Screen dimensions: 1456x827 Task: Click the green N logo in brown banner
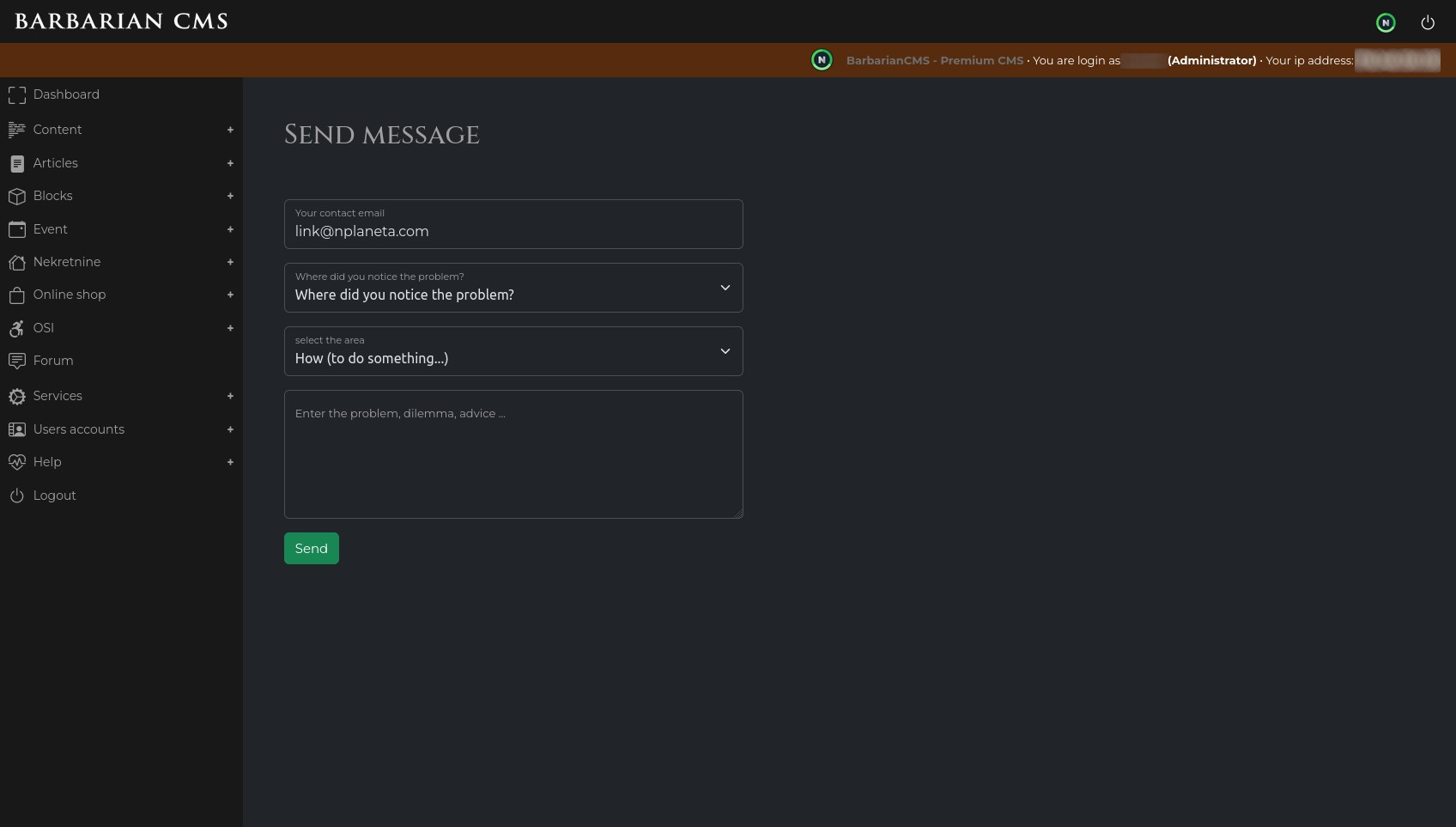tap(822, 60)
